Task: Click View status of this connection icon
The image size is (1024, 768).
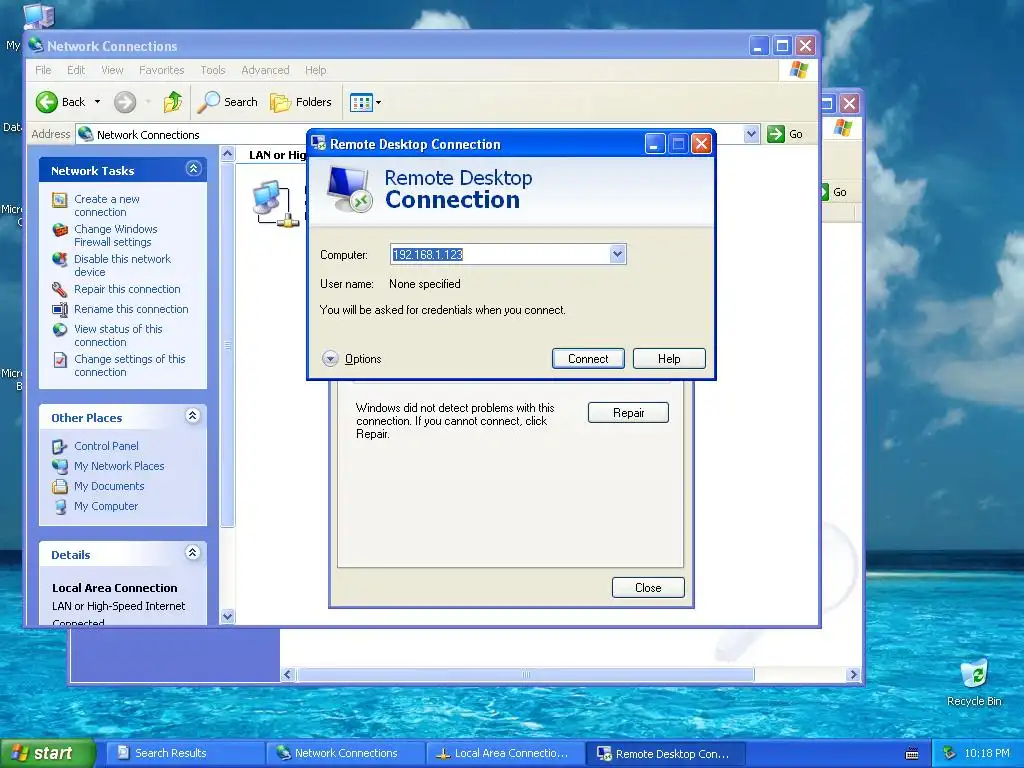Action: pyautogui.click(x=59, y=330)
